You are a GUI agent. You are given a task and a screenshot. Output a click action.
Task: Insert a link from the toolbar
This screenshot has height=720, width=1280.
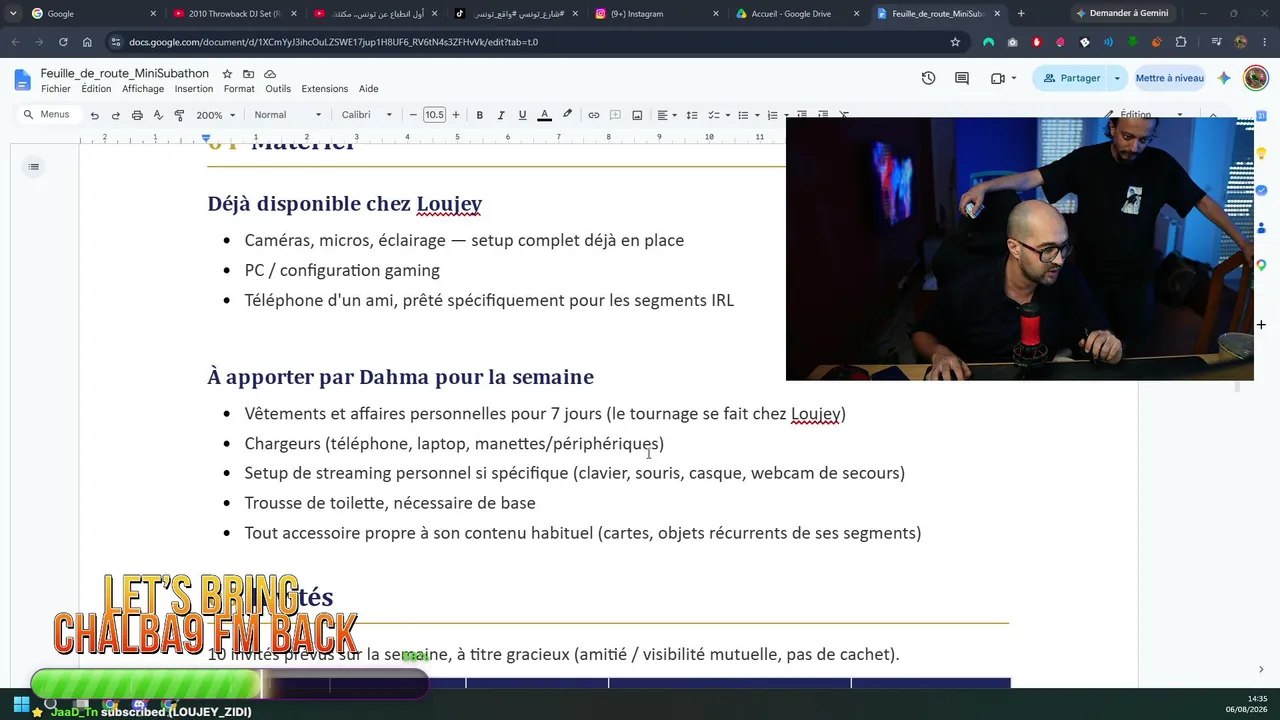click(x=594, y=115)
